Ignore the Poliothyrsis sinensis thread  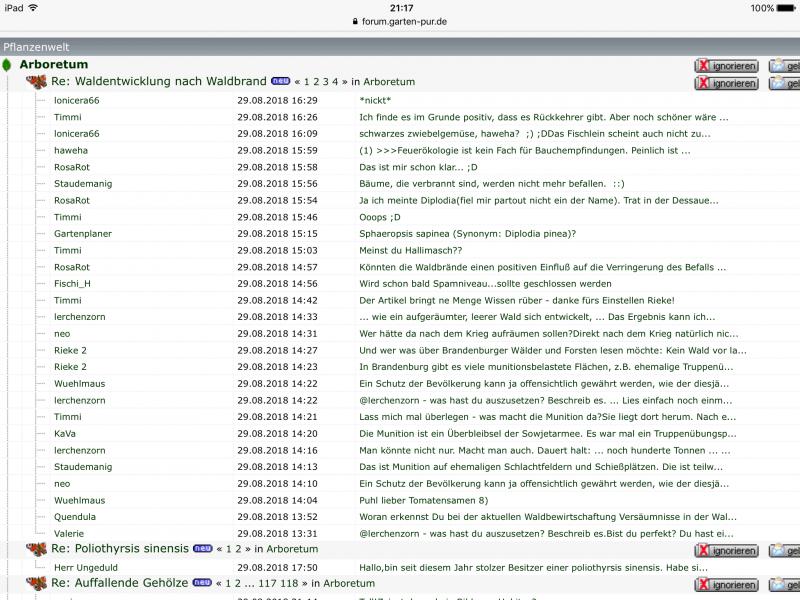click(726, 550)
